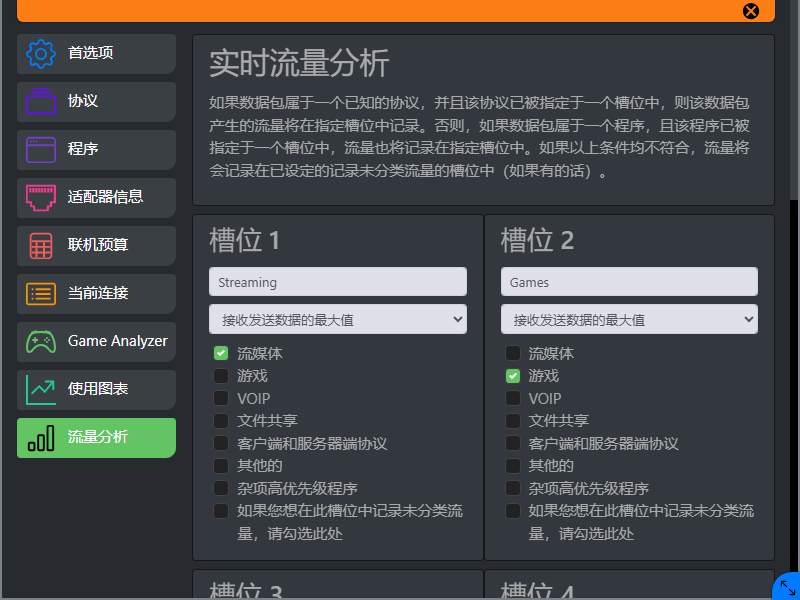Click the blue expand arrow in bottom-right corner
800x600 pixels.
pos(786,586)
